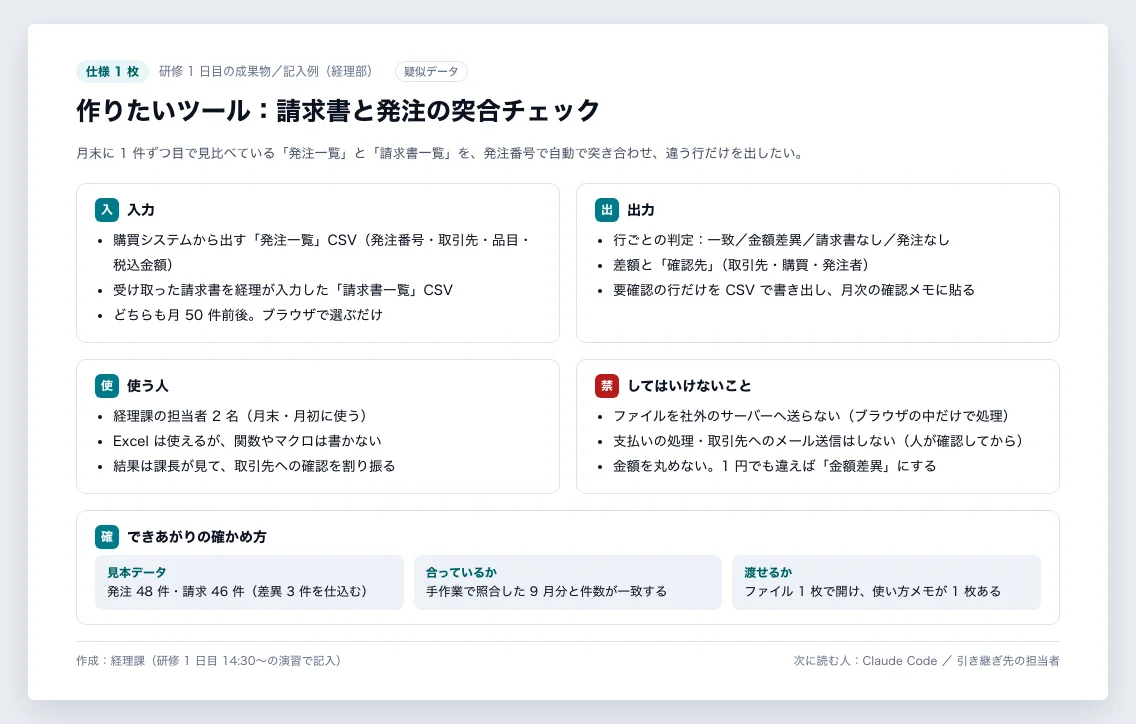1136x724 pixels.
Task: Click the 使う人 heading
Action: coord(148,386)
